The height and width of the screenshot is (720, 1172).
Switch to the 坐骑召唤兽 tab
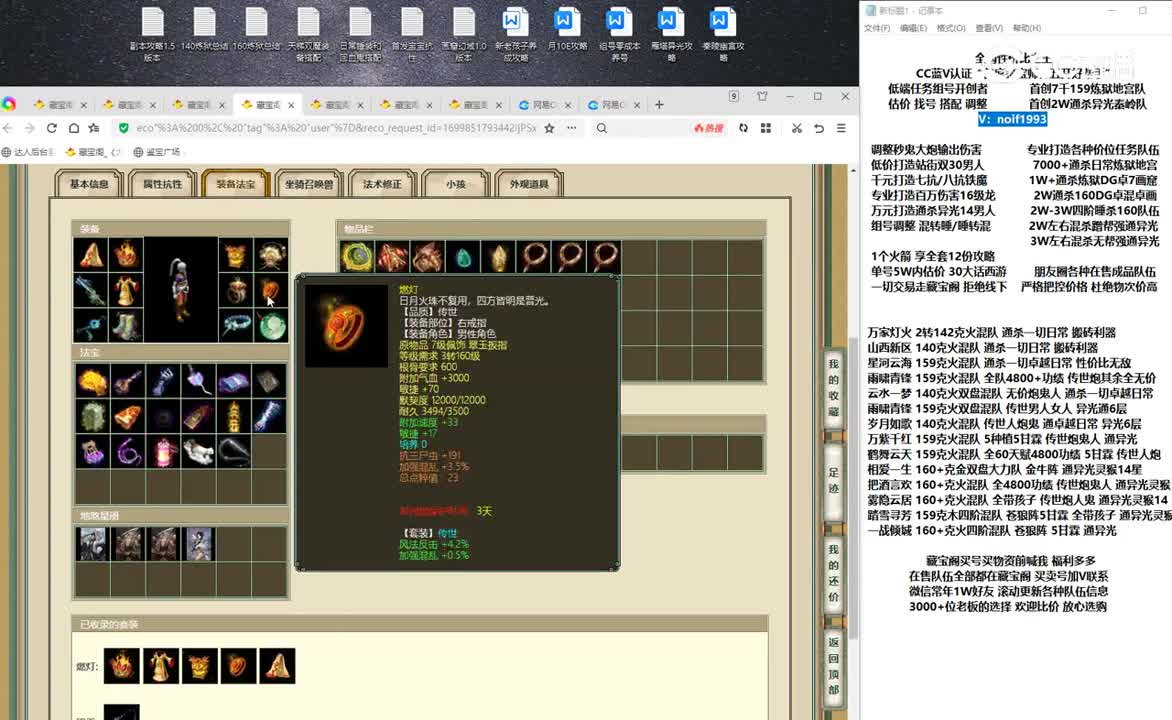[x=309, y=184]
